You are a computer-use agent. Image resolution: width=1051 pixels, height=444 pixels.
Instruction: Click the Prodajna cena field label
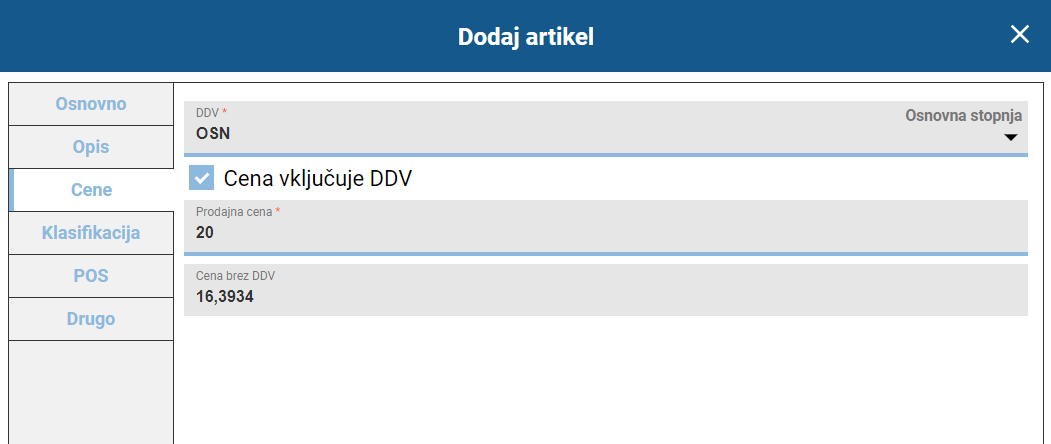pyautogui.click(x=234, y=212)
